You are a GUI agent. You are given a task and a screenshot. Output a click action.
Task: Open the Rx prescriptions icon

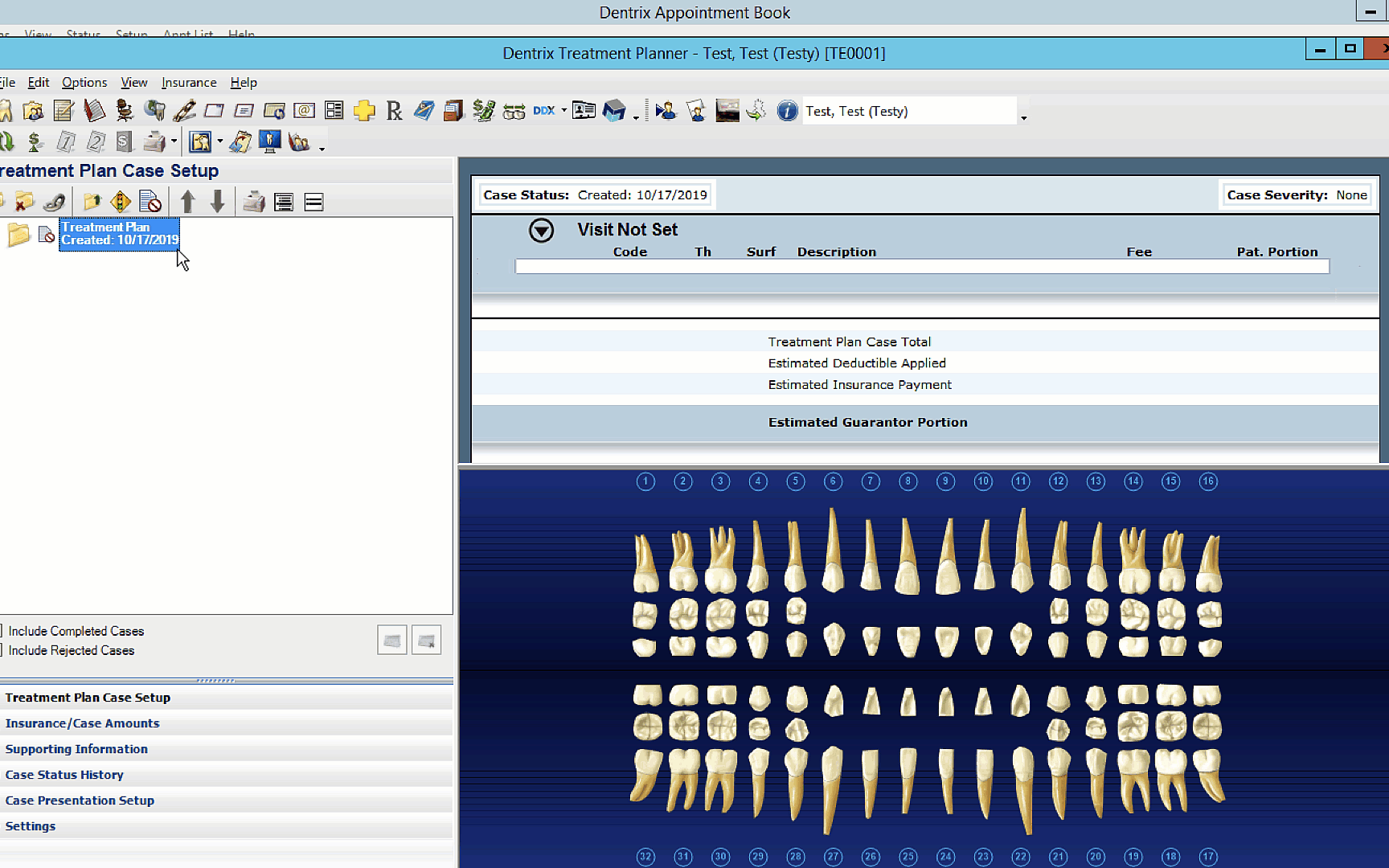coord(394,111)
